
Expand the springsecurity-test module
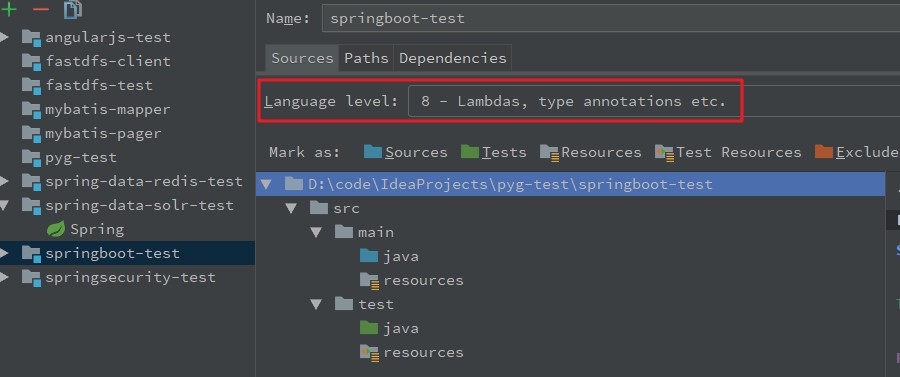(x=5, y=278)
